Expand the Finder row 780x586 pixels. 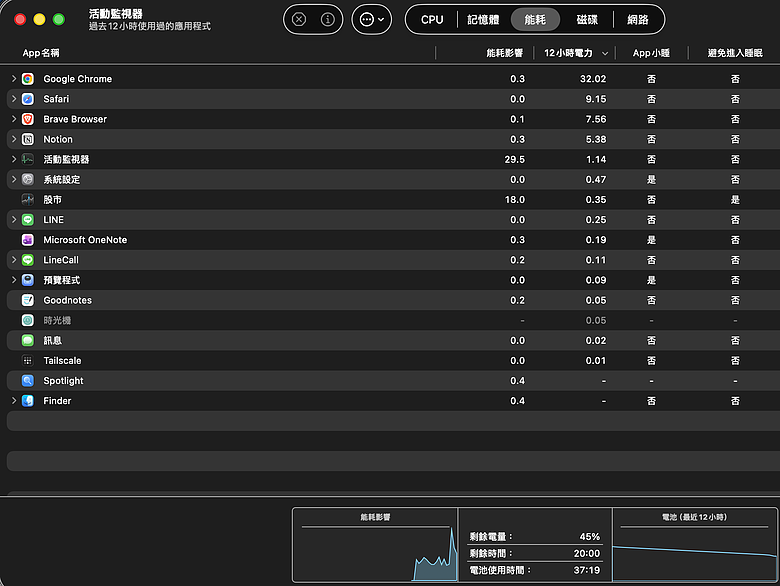(14, 400)
